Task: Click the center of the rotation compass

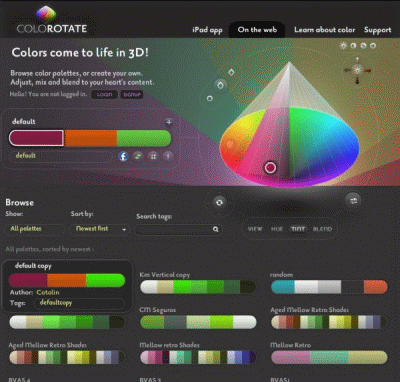Action: coord(358,70)
